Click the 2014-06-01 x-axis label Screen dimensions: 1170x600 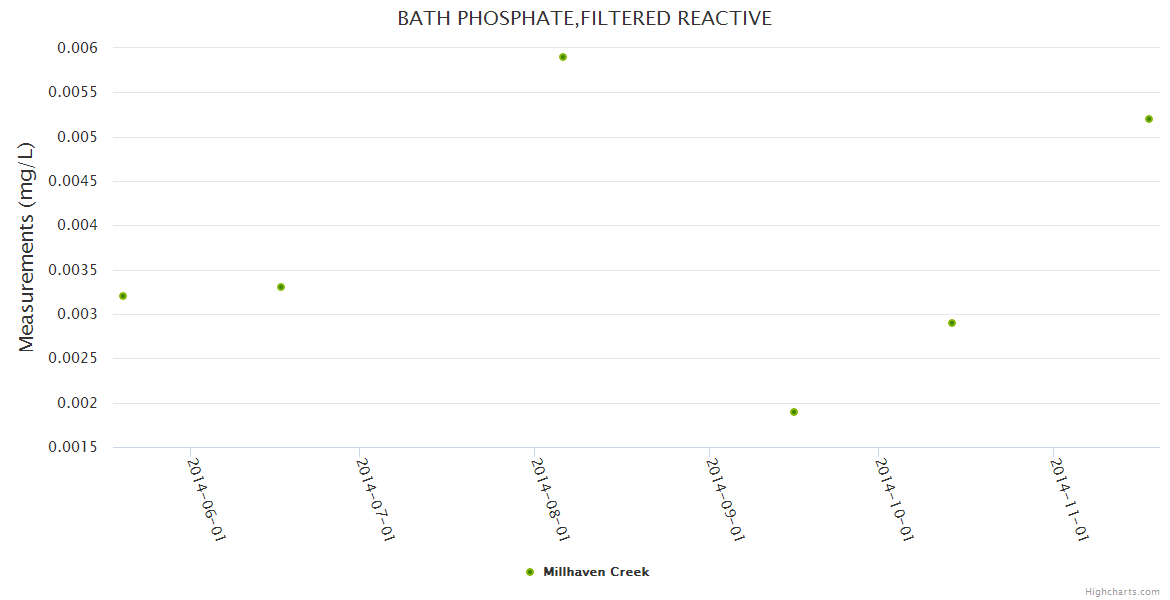[208, 499]
